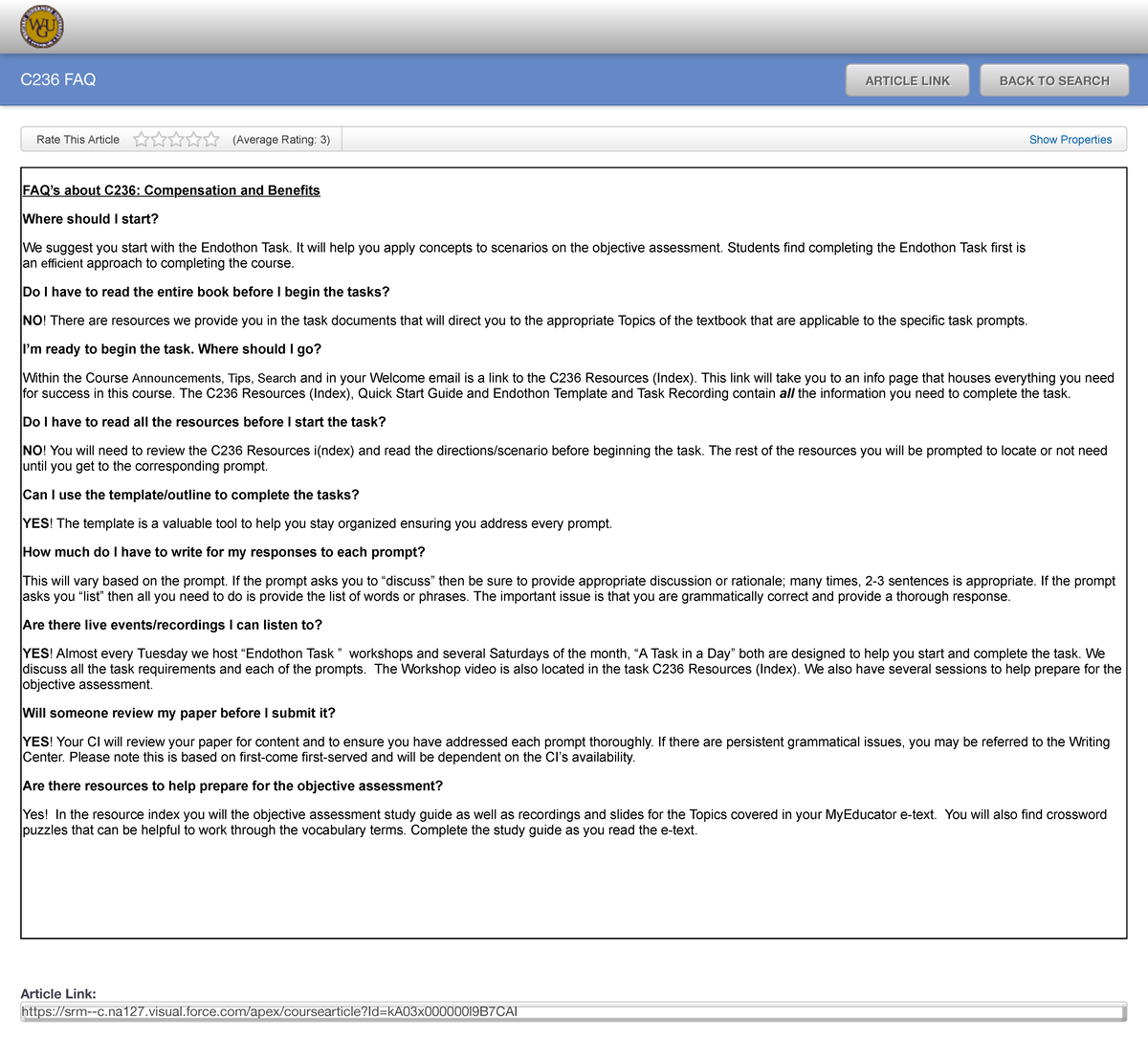Viewport: 1148px width, 1063px height.
Task: Select the fourth rating star
Action: (x=194, y=140)
